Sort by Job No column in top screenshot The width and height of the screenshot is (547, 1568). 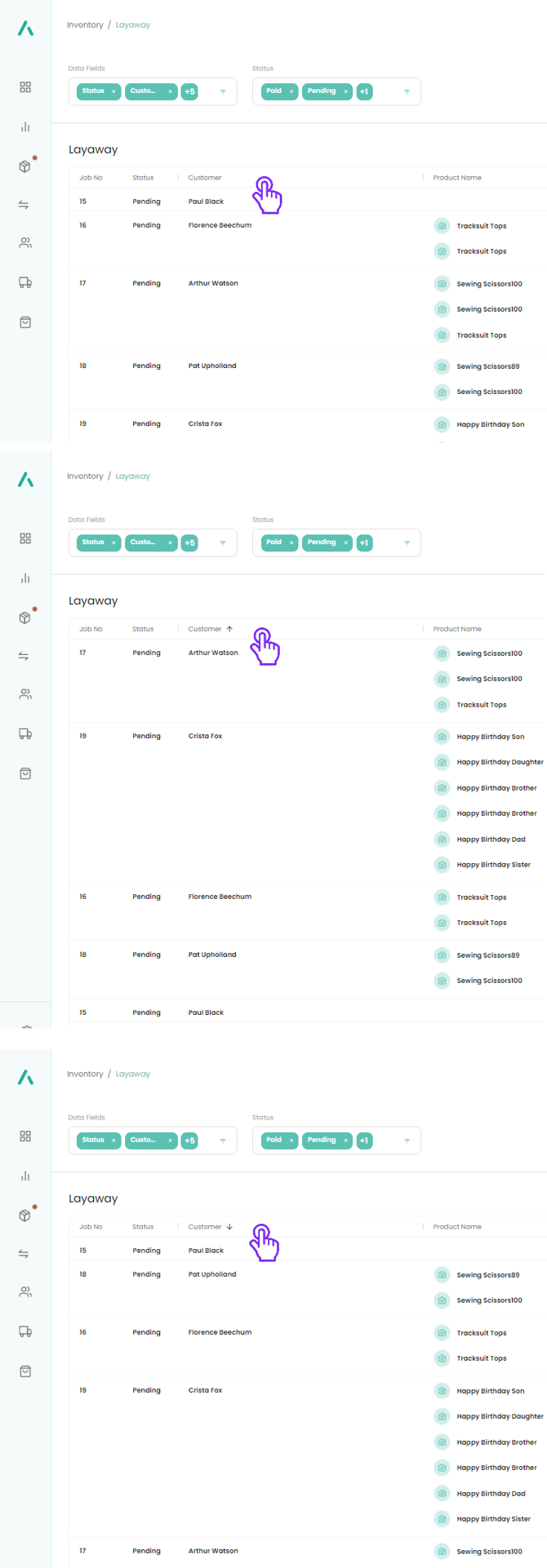91,178
